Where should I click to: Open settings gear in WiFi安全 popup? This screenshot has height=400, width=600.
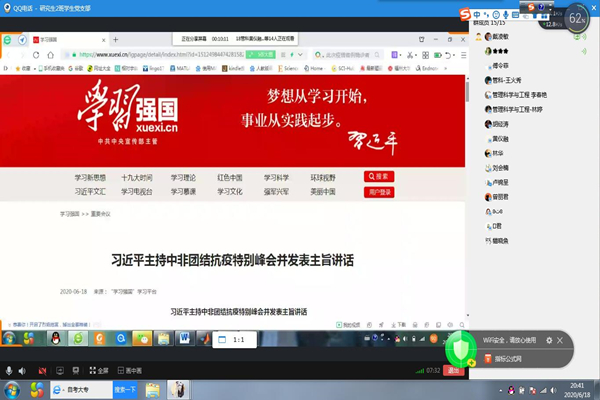click(x=549, y=340)
